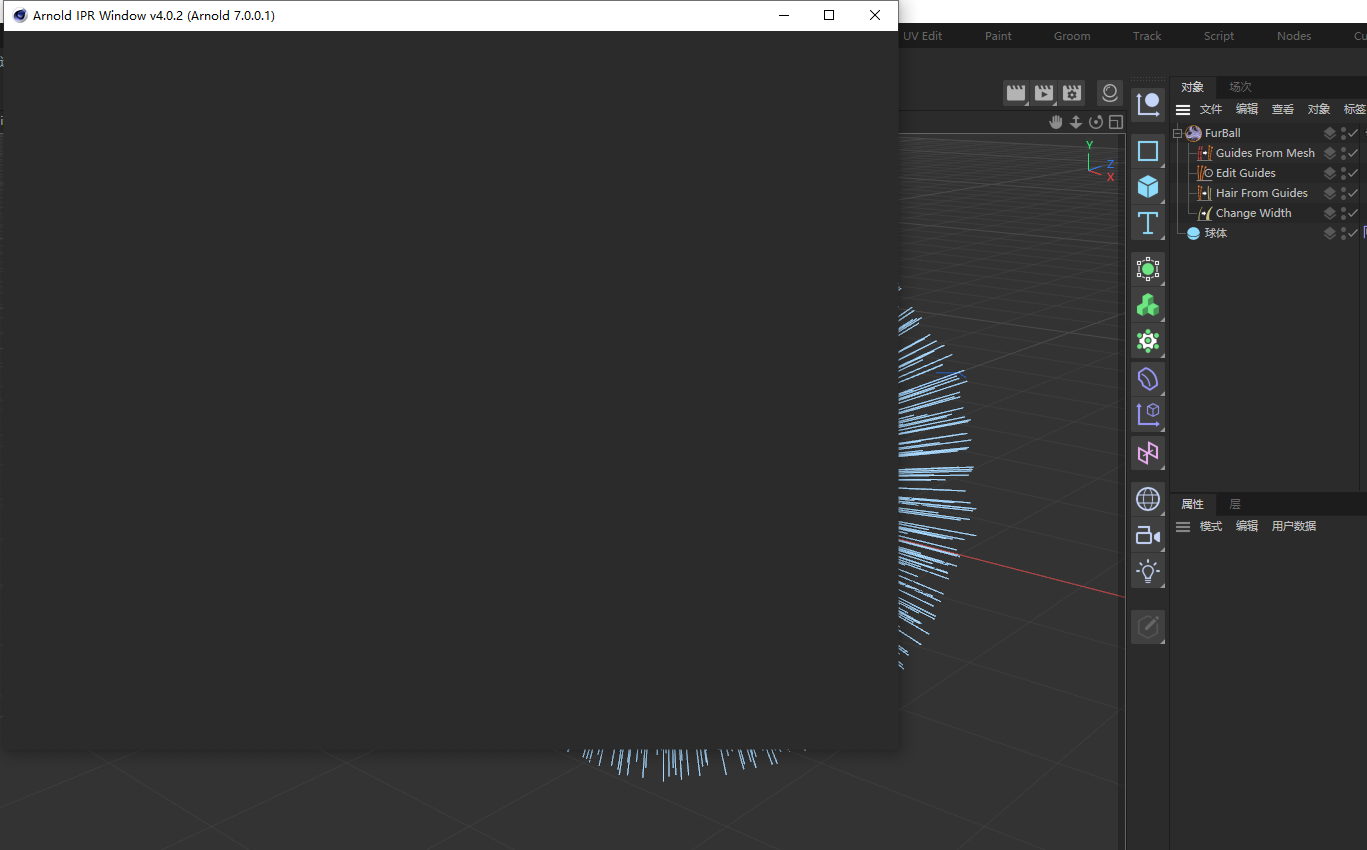
Task: Open the globe Environment objects icon
Action: click(x=1148, y=499)
